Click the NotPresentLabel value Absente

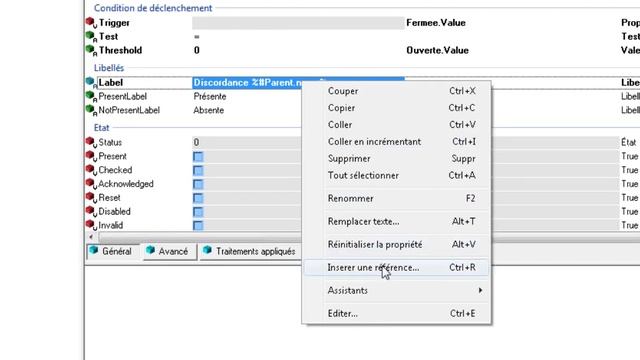click(x=209, y=110)
